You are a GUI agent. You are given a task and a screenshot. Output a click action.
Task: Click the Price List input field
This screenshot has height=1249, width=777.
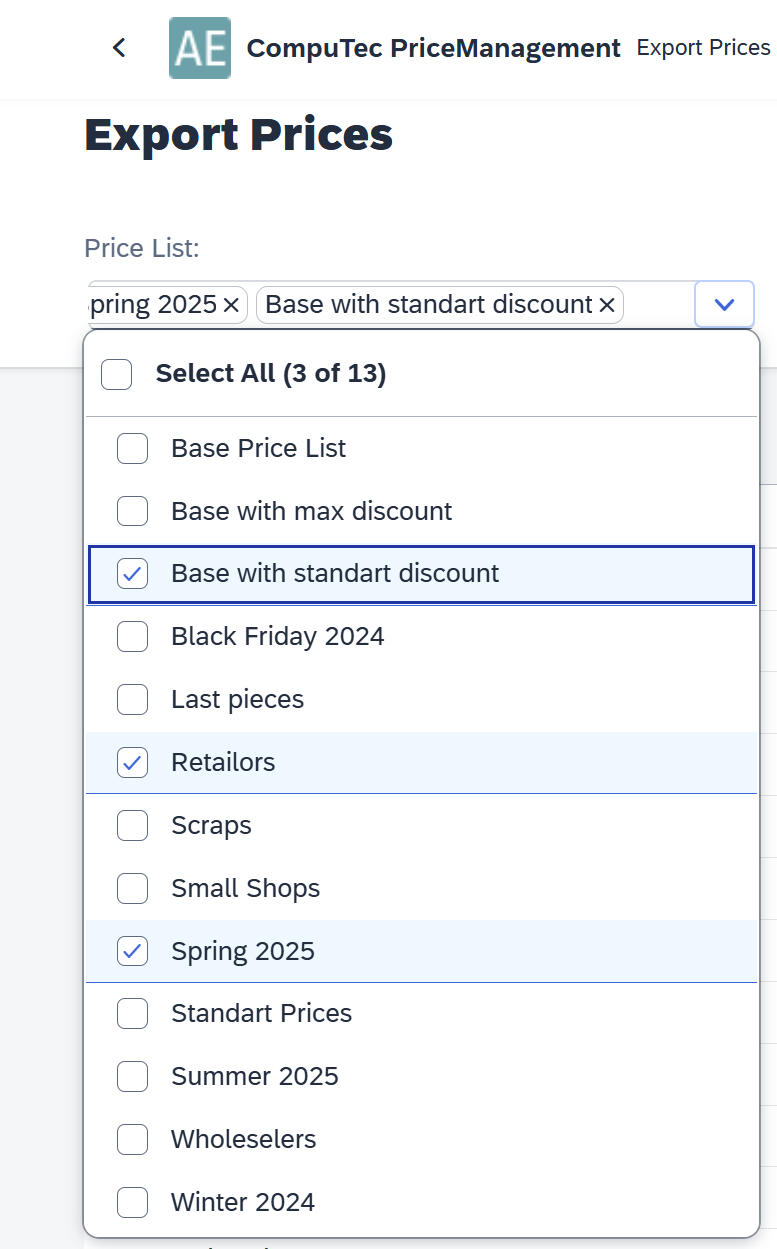point(656,305)
